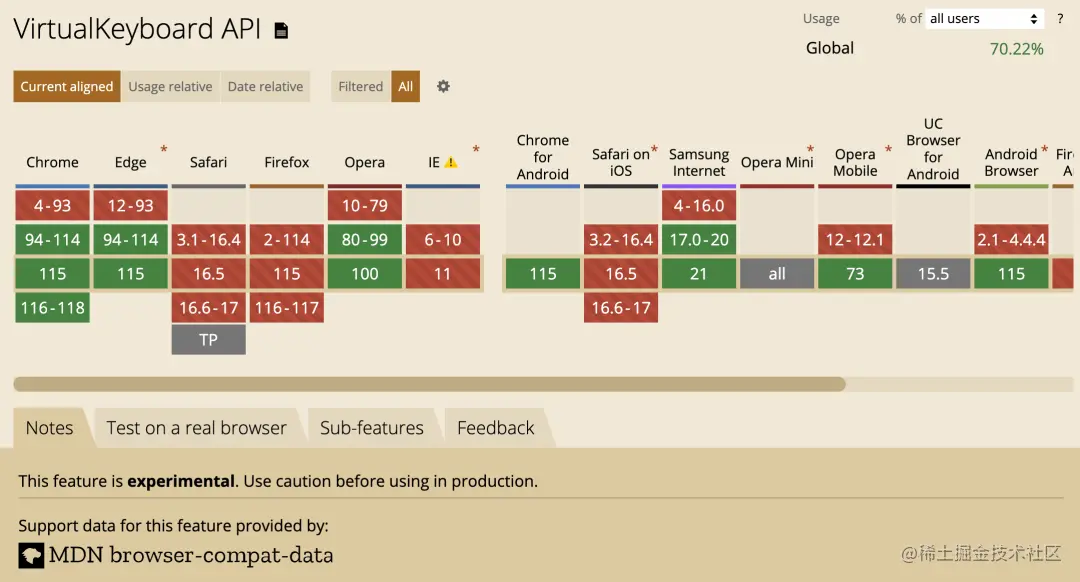This screenshot has height=582, width=1080.
Task: Open the all users usage dropdown
Action: pyautogui.click(x=984, y=19)
